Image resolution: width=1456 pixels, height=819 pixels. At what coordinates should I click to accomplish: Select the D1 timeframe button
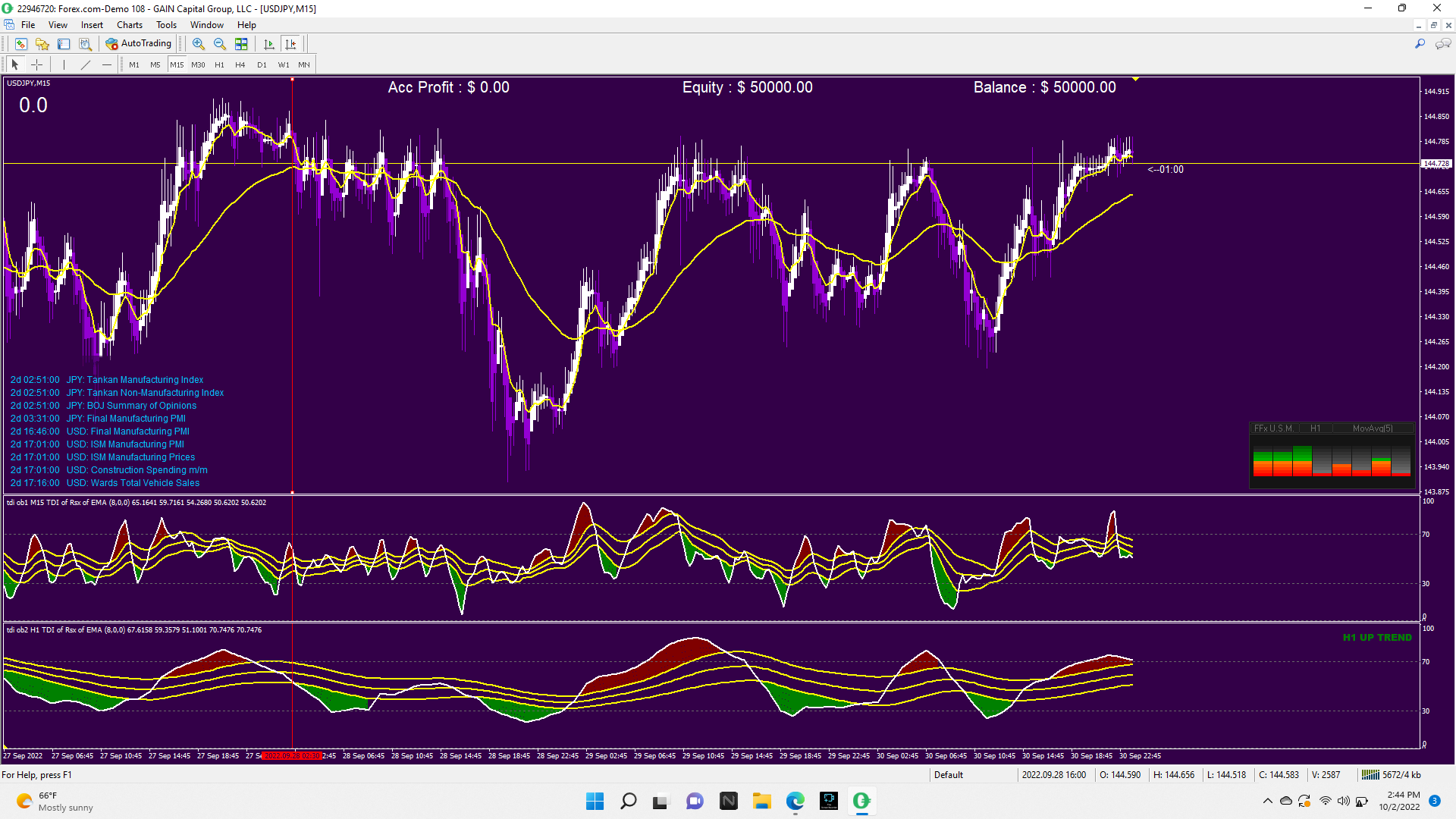click(262, 64)
